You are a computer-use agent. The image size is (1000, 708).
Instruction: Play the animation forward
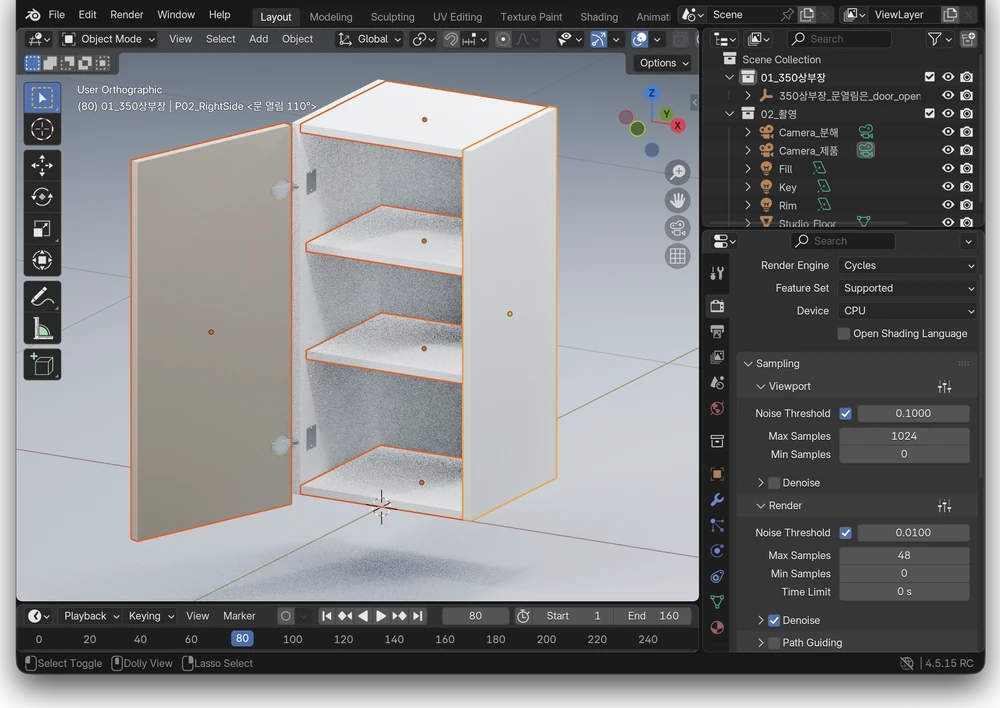tap(381, 616)
